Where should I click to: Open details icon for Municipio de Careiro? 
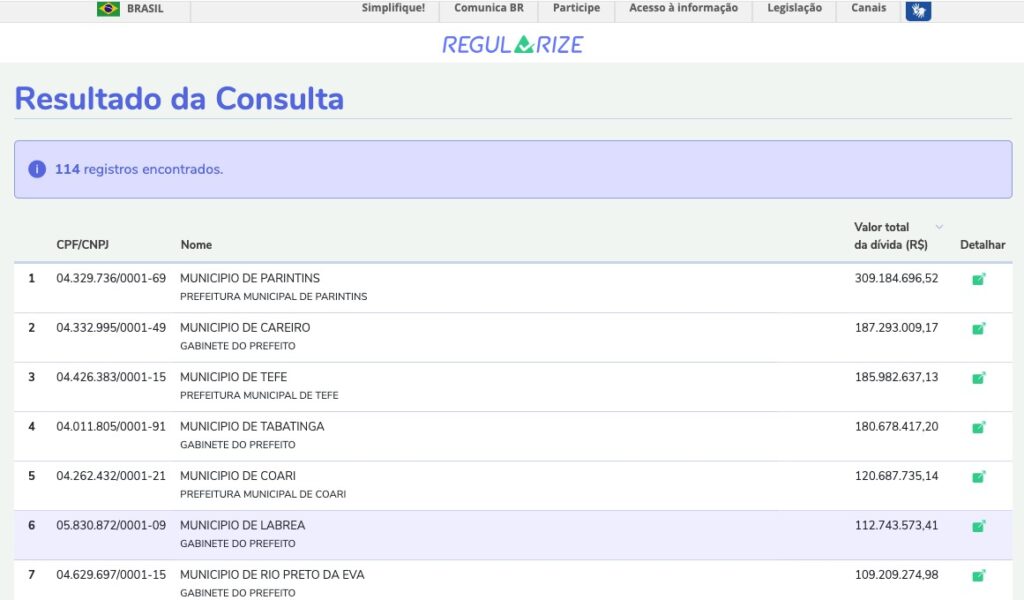(x=978, y=328)
